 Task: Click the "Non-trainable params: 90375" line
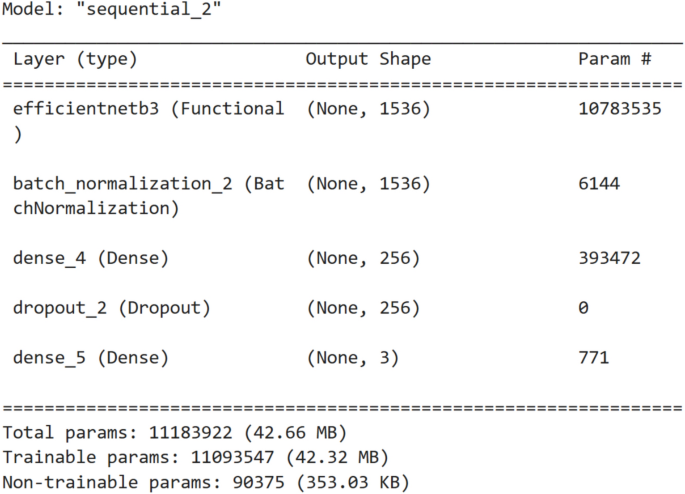pyautogui.click(x=205, y=484)
